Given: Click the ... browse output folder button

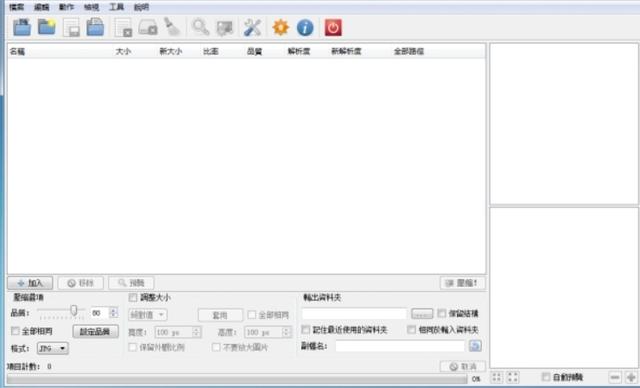Looking at the screenshot, I should (422, 313).
